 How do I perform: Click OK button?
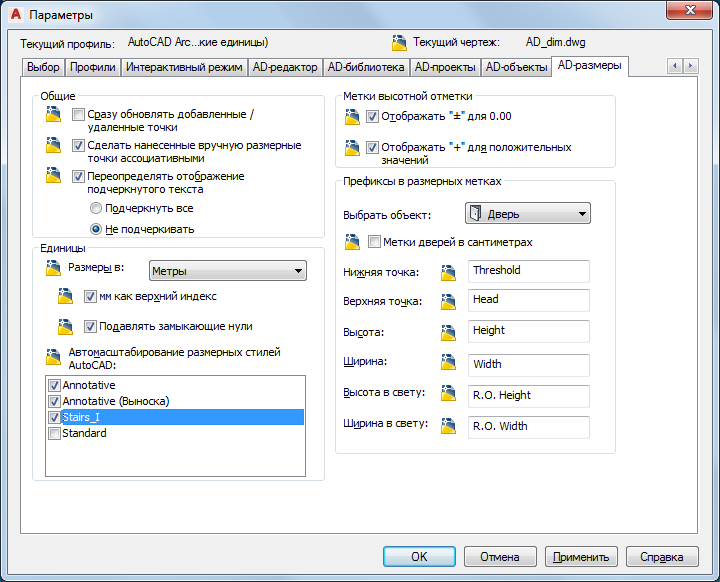coord(419,557)
